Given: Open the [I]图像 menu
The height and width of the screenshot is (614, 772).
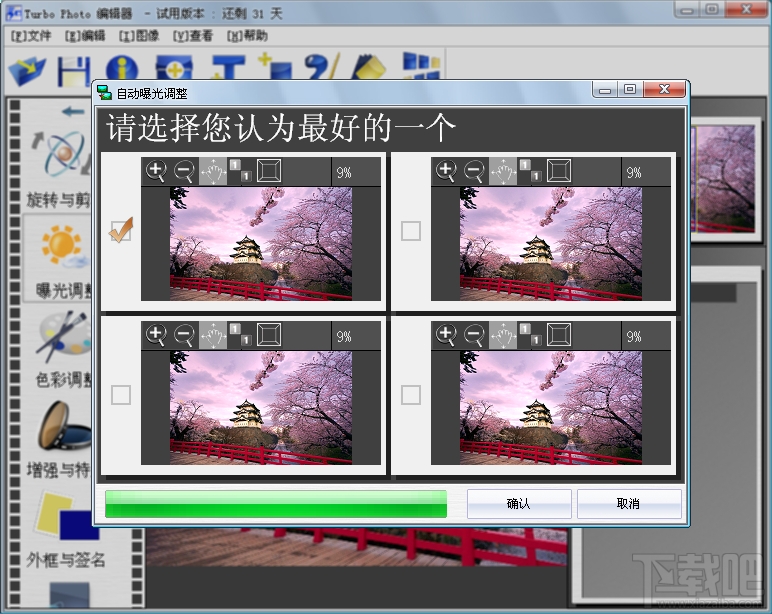Looking at the screenshot, I should [139, 36].
